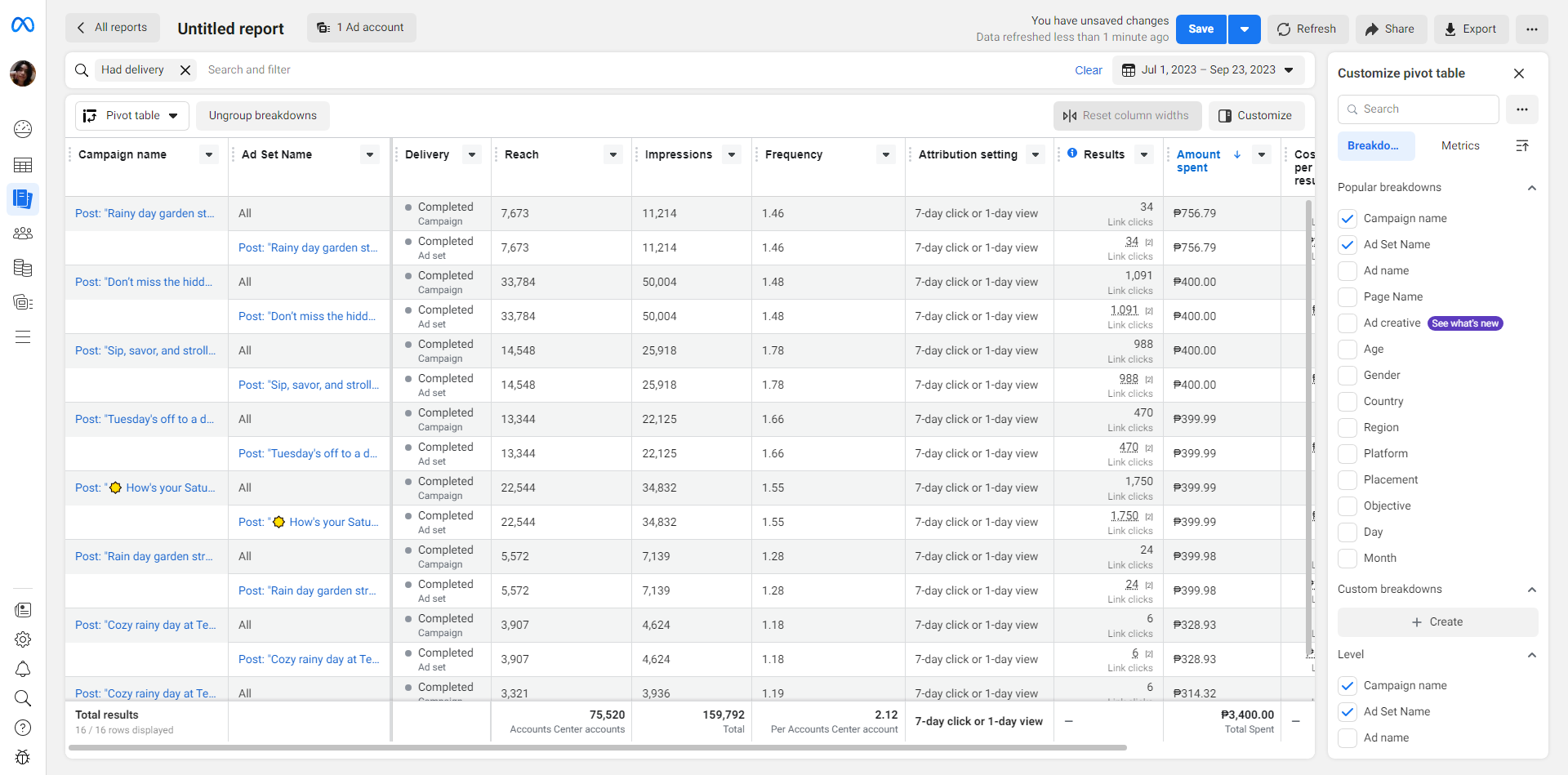Image resolution: width=1568 pixels, height=775 pixels.
Task: Click the bug report icon
Action: pyautogui.click(x=23, y=757)
